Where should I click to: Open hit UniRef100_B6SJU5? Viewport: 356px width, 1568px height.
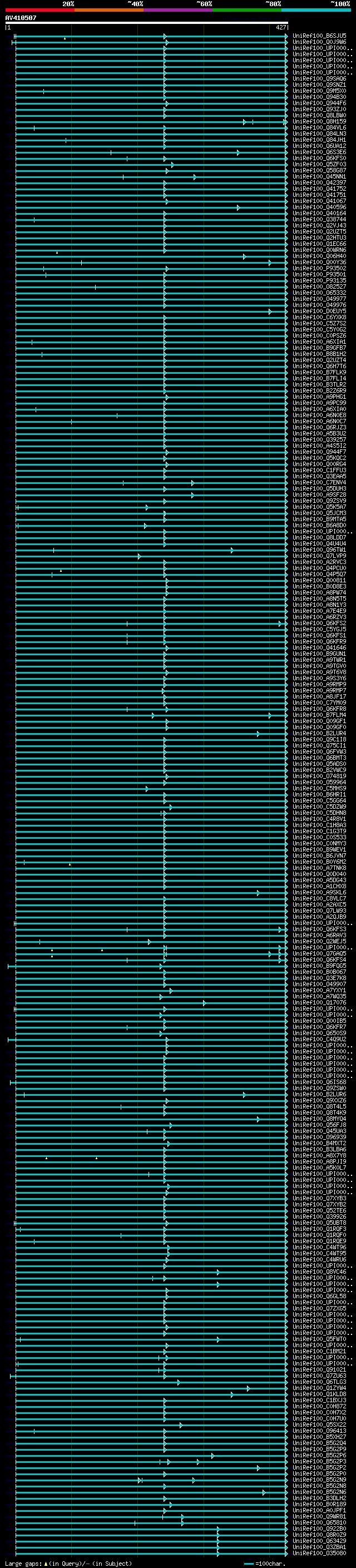coord(319,36)
